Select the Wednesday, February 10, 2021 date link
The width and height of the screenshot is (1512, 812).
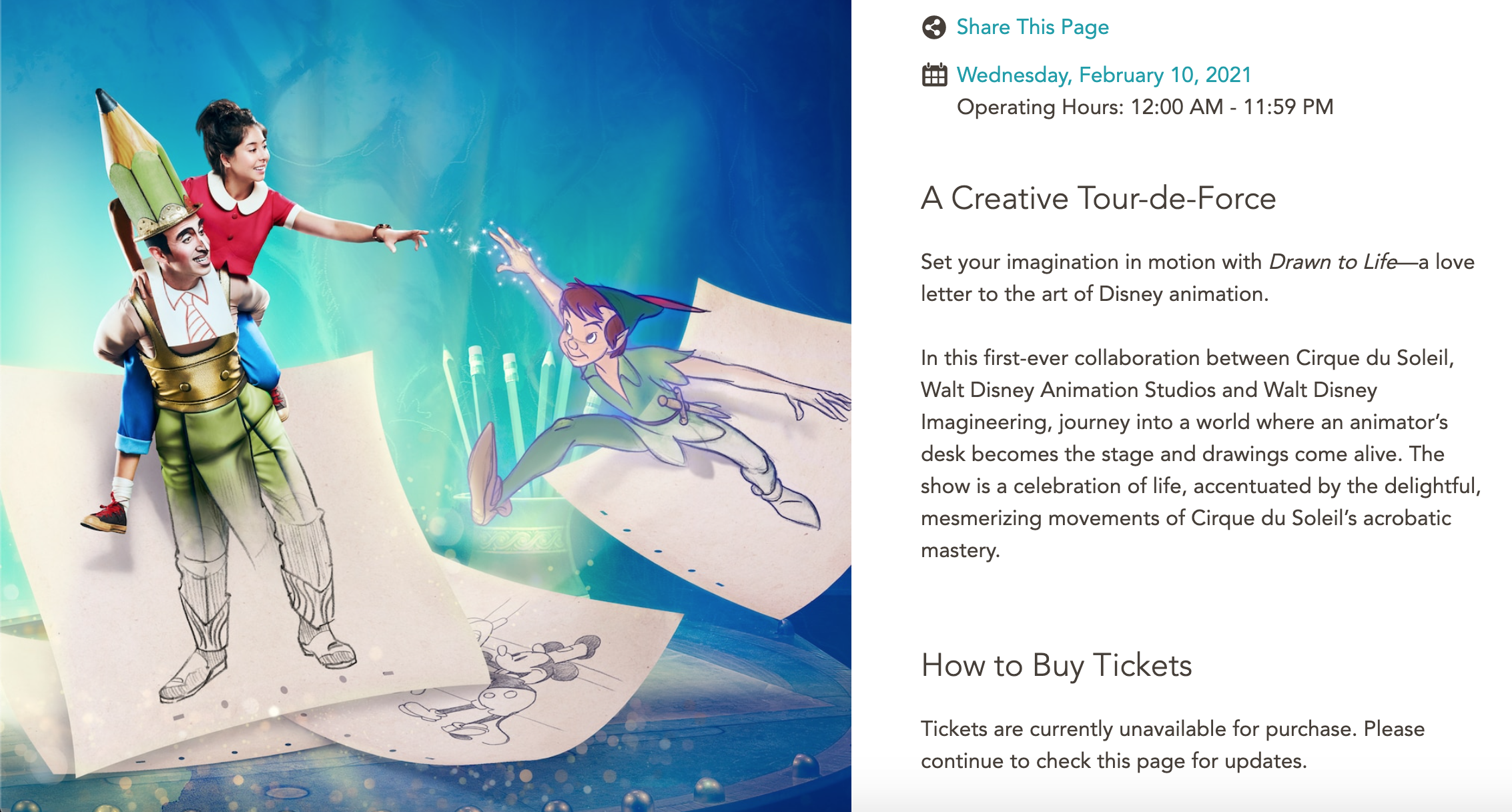point(1104,75)
